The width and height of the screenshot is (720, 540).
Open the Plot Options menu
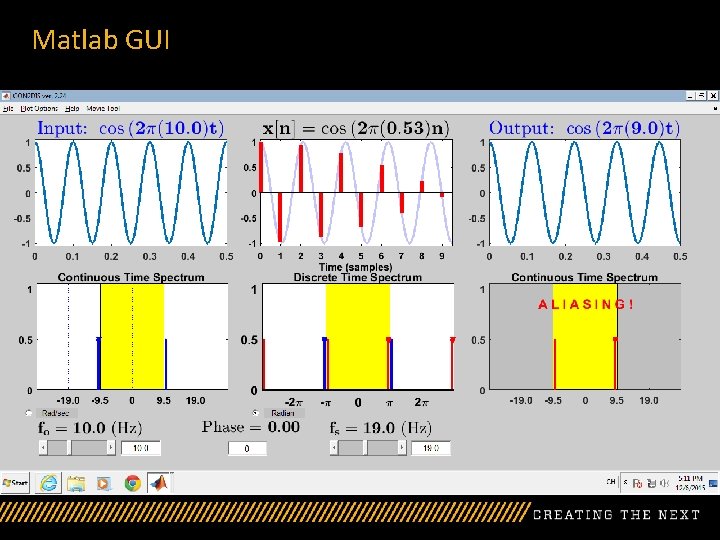coord(39,108)
